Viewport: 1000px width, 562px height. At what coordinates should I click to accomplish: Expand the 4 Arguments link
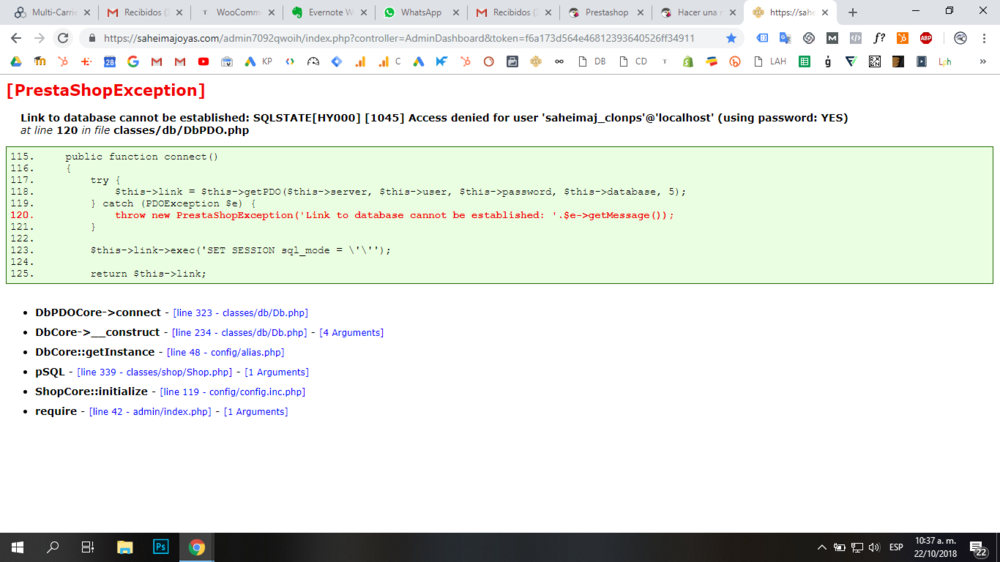click(x=351, y=332)
